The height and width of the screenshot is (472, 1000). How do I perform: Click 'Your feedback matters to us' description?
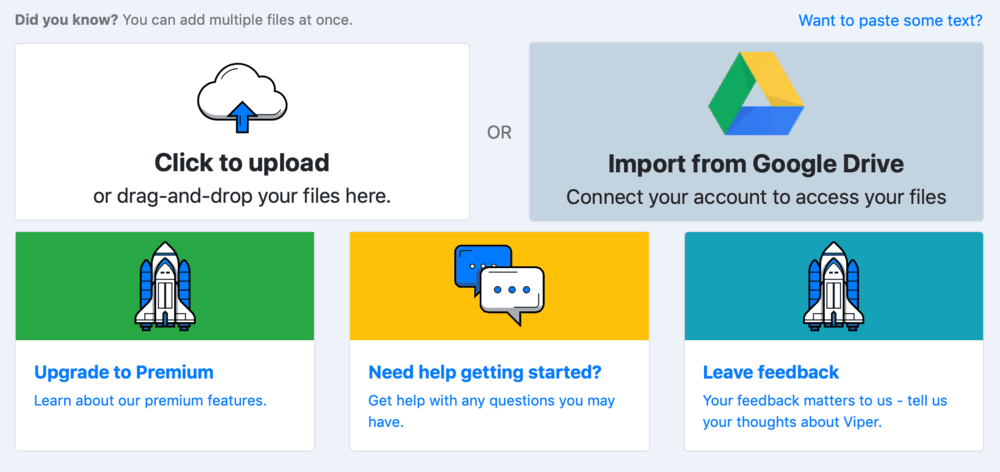pyautogui.click(x=825, y=411)
